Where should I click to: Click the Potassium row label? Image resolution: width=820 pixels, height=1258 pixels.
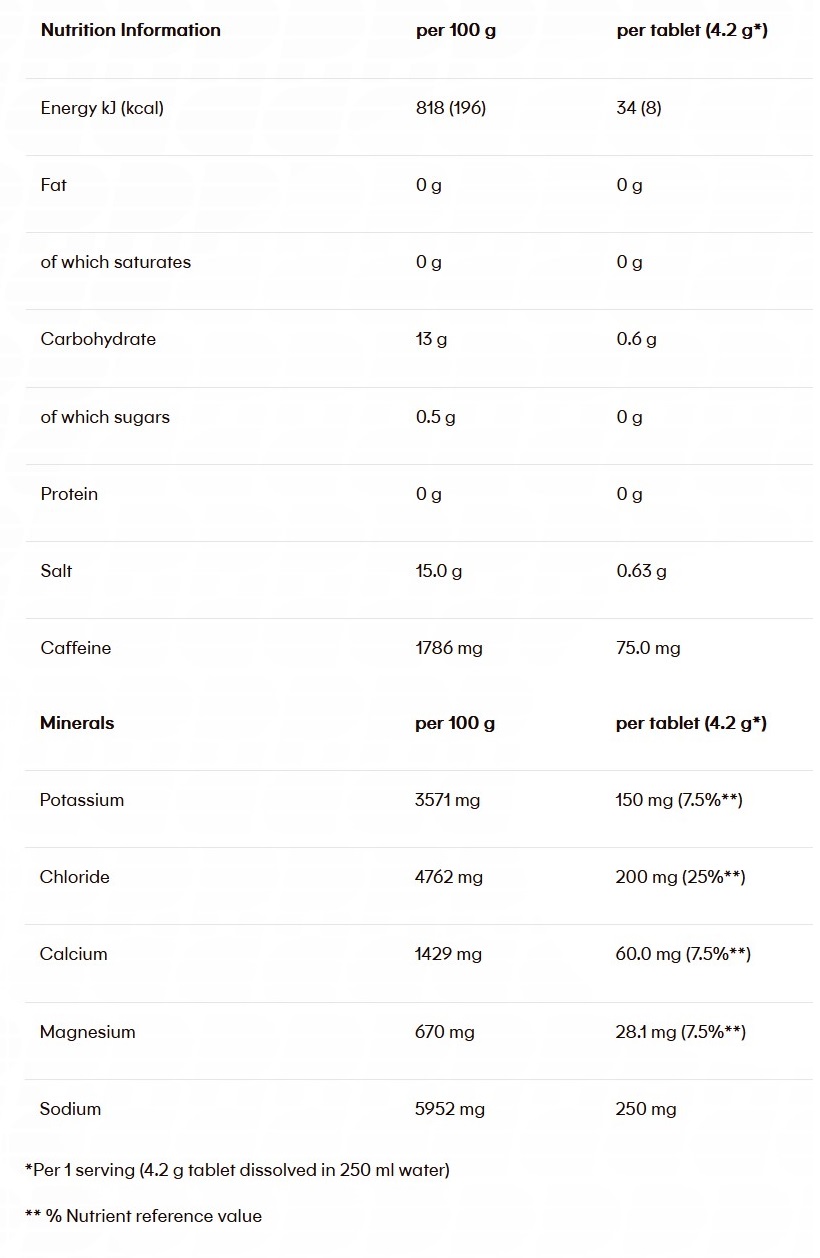[x=82, y=800]
